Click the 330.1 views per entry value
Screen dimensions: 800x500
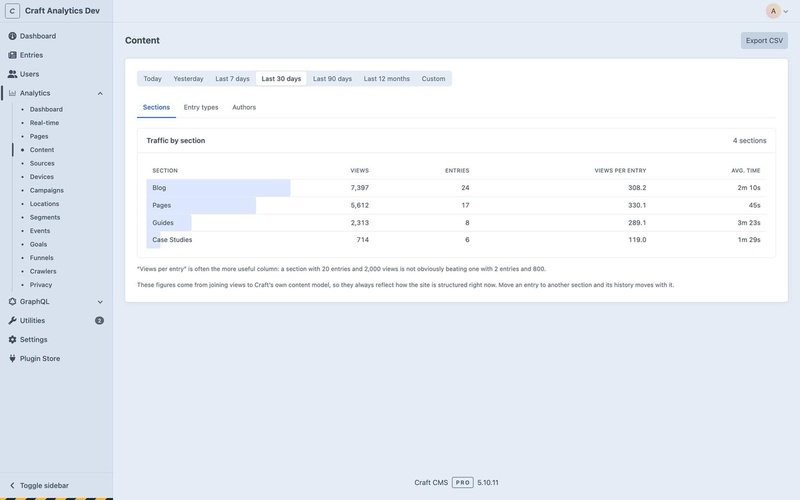[637, 205]
